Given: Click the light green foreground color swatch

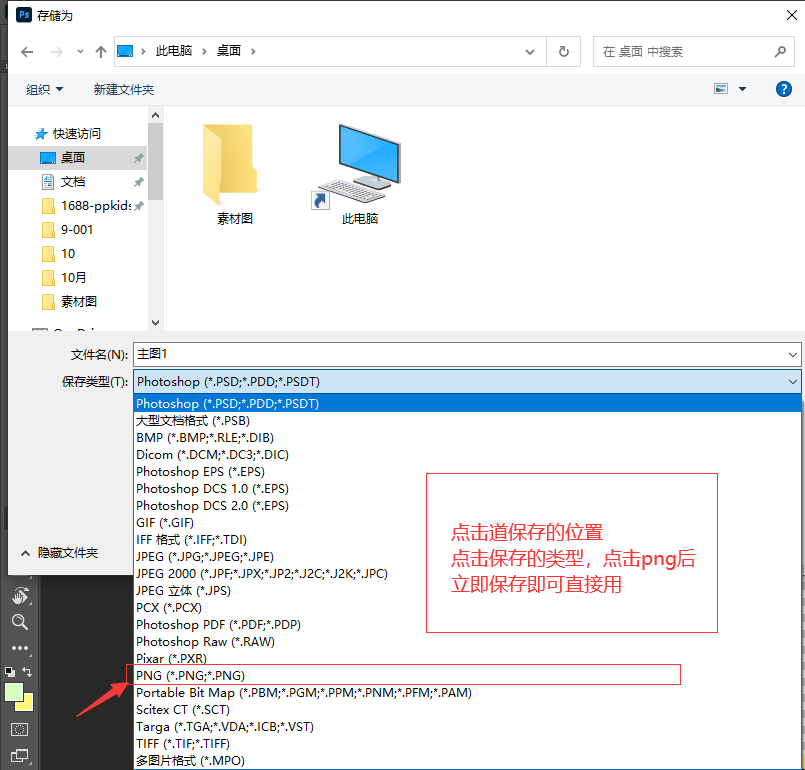Looking at the screenshot, I should coord(14,691).
